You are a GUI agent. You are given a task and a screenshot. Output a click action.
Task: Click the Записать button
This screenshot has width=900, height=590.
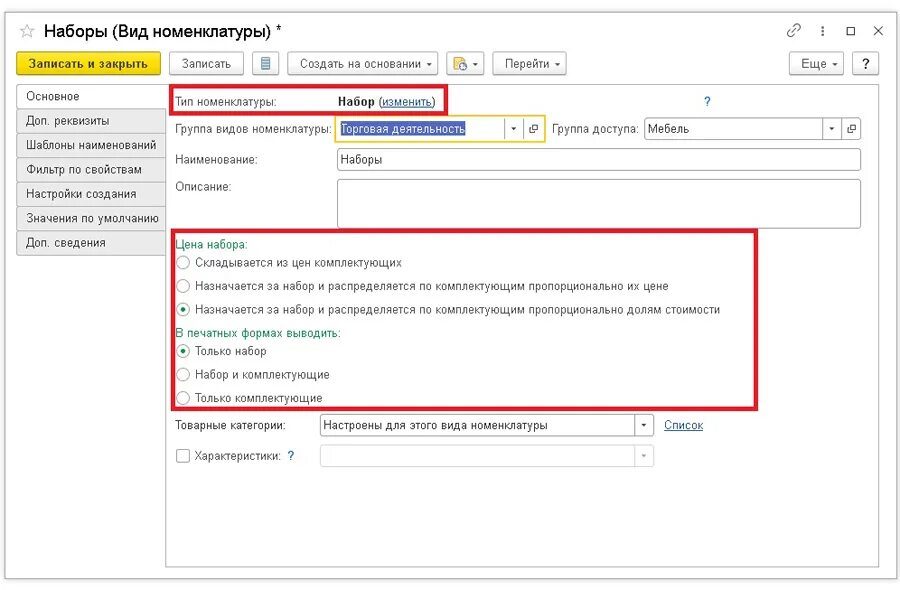pyautogui.click(x=206, y=64)
